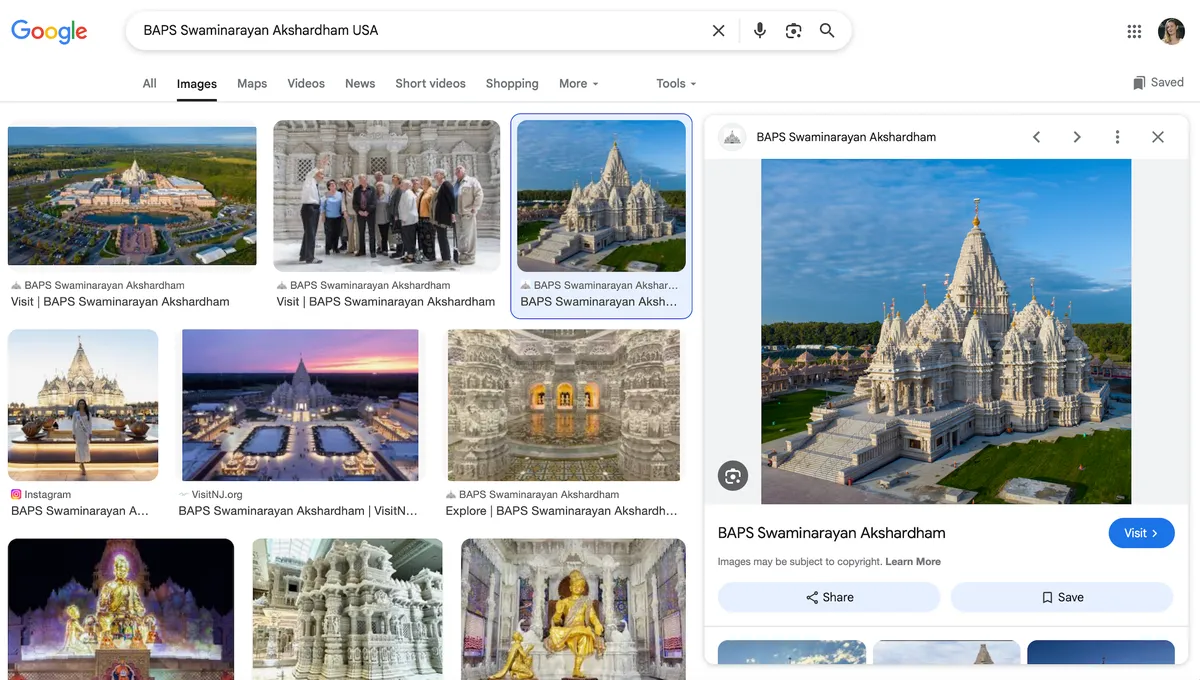Open Google Lens image search camera icon
1200x680 pixels.
point(793,31)
